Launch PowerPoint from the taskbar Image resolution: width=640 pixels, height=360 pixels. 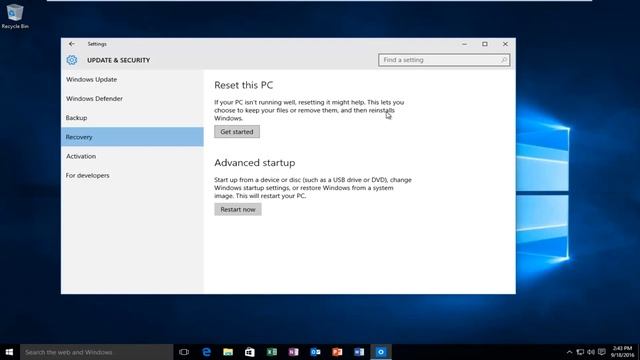tap(337, 352)
